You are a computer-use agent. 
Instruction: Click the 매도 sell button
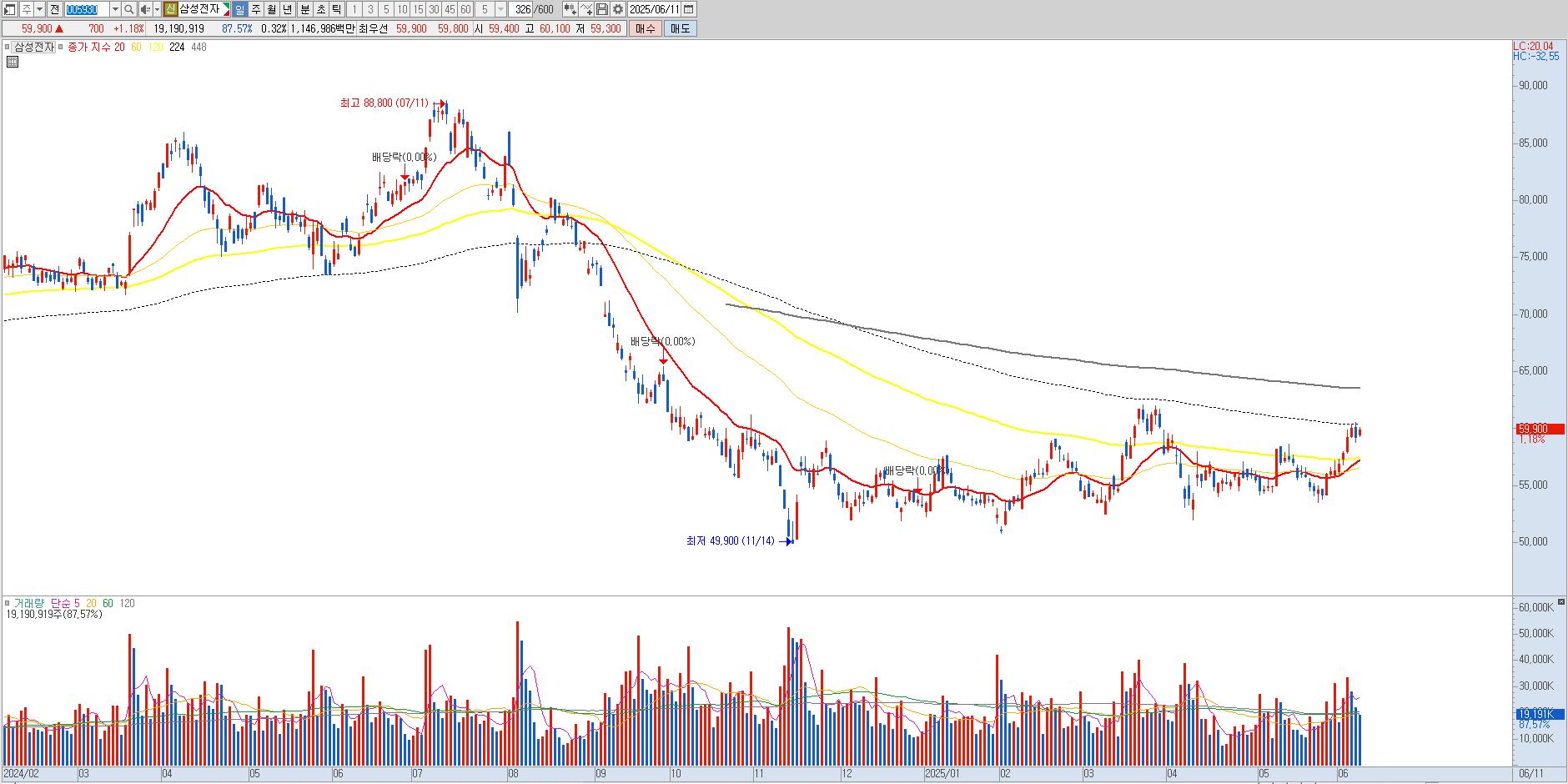coord(681,28)
